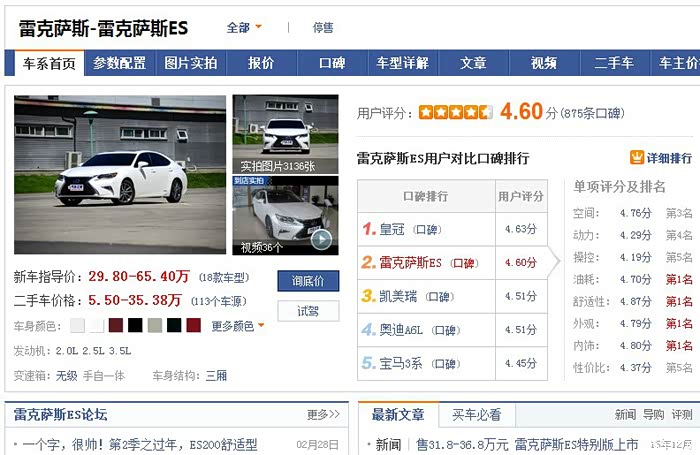The width and height of the screenshot is (700, 455).
Task: View the large white Lexus ES photo
Action: (120, 175)
